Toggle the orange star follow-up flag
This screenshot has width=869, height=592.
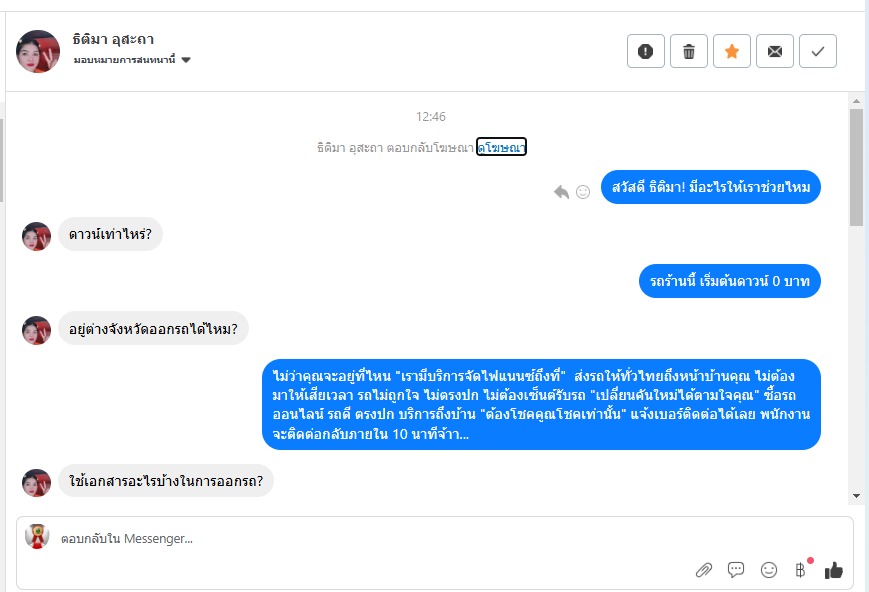pos(731,52)
